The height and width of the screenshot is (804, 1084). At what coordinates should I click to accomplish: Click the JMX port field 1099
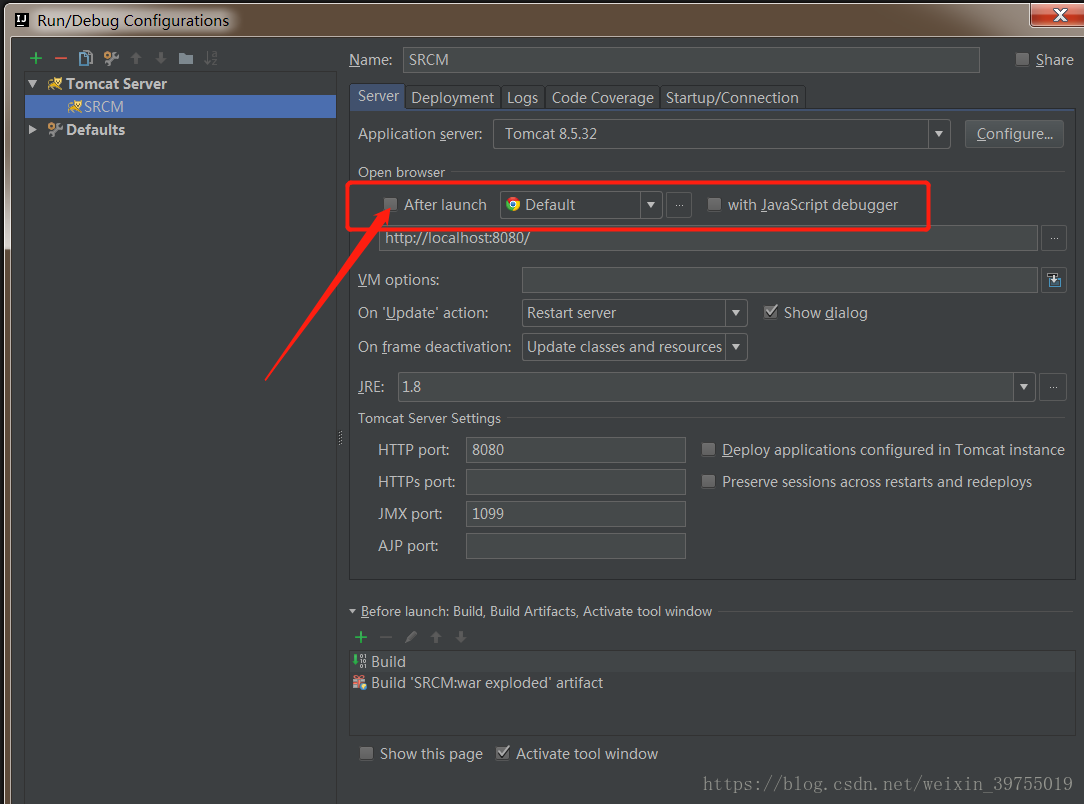pyautogui.click(x=576, y=514)
